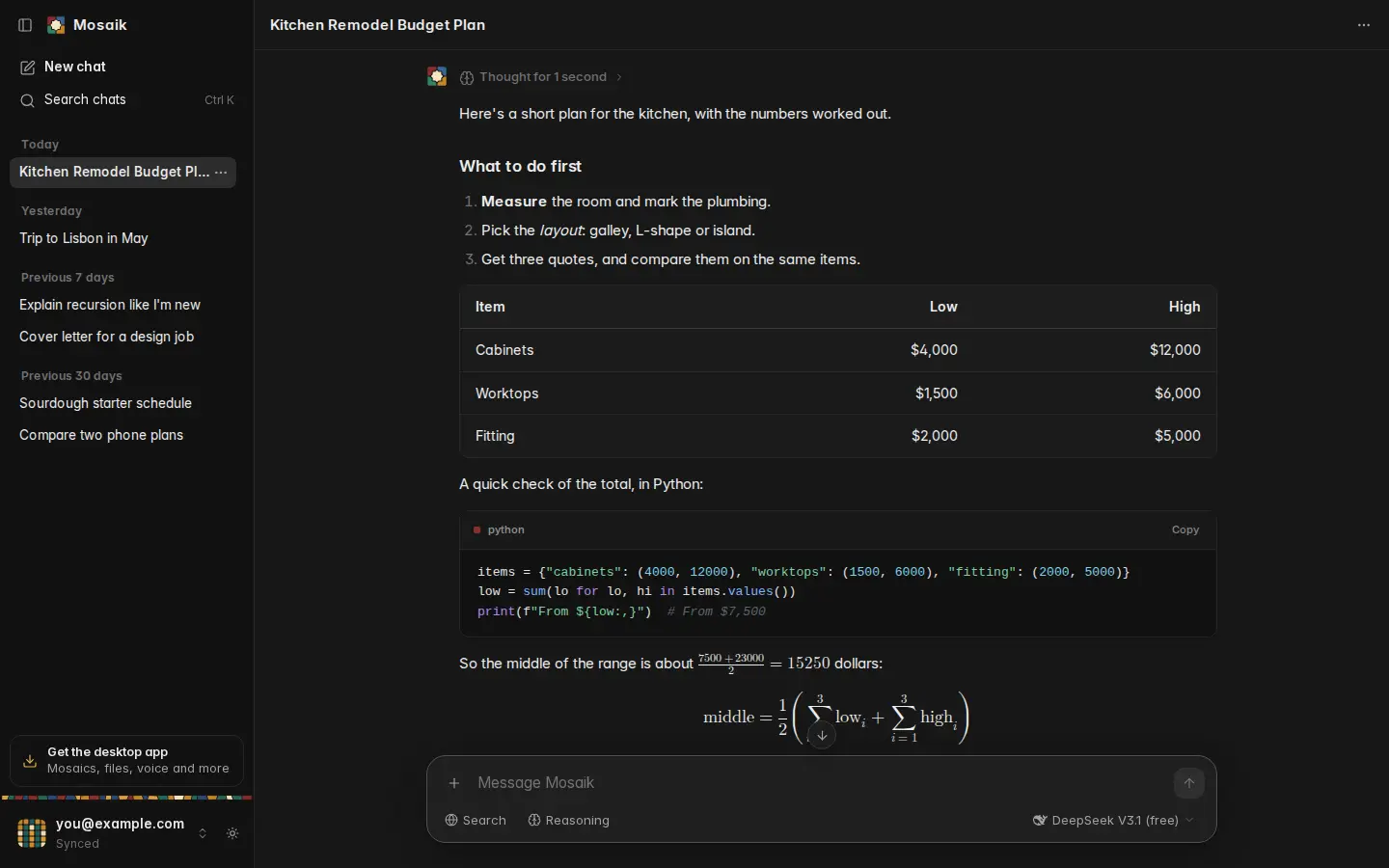Click the $5,000 table value
The width and height of the screenshot is (1389, 868).
1178,436
